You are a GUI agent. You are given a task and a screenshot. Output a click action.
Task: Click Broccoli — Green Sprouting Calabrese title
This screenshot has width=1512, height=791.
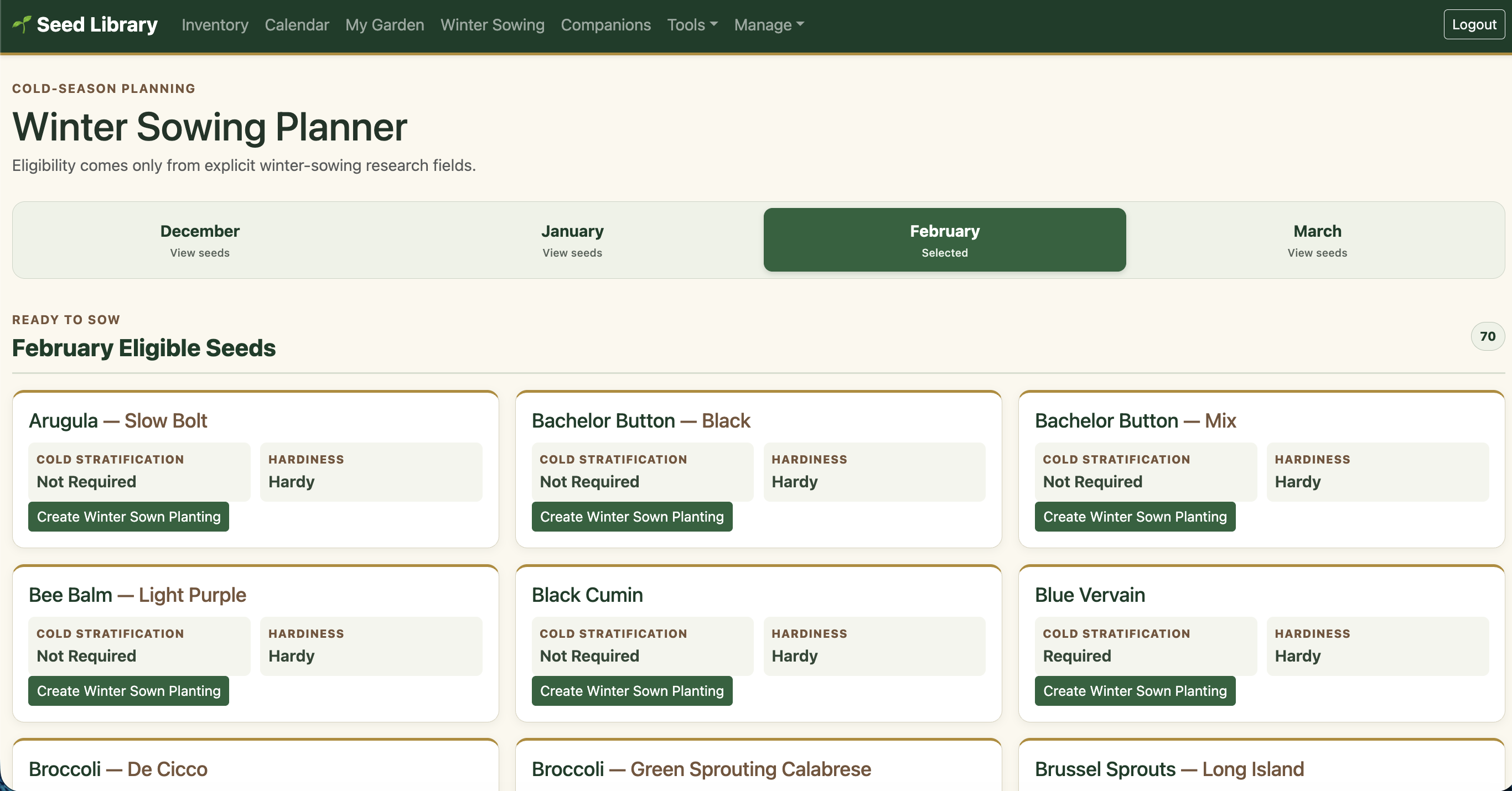point(701,769)
